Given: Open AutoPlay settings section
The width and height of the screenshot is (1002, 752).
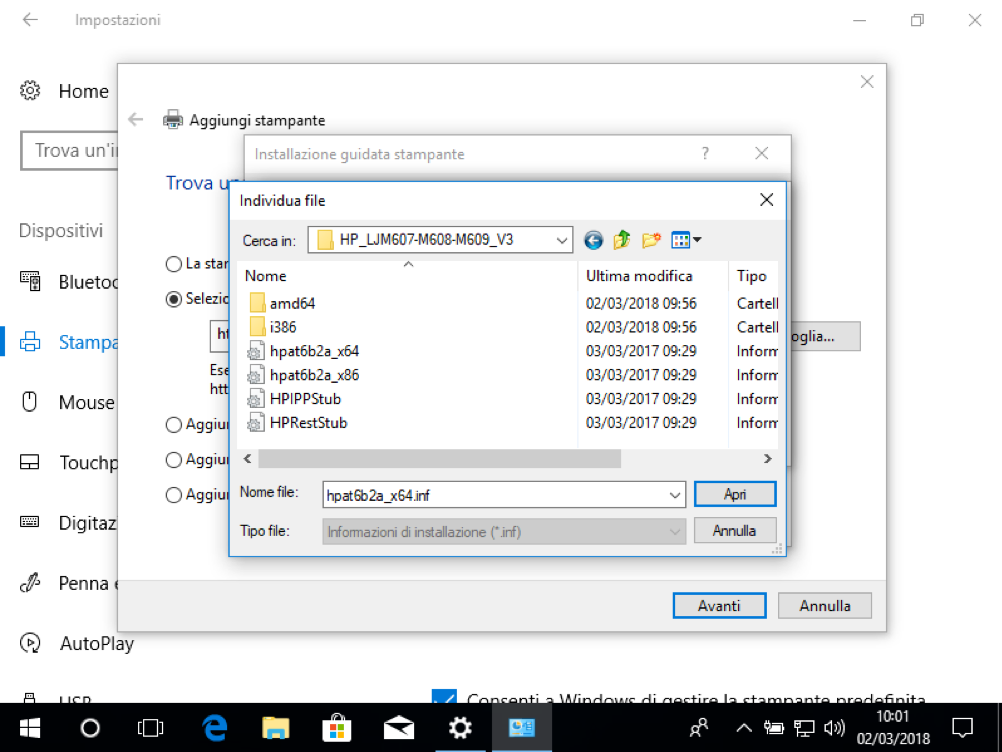Looking at the screenshot, I should [77, 643].
